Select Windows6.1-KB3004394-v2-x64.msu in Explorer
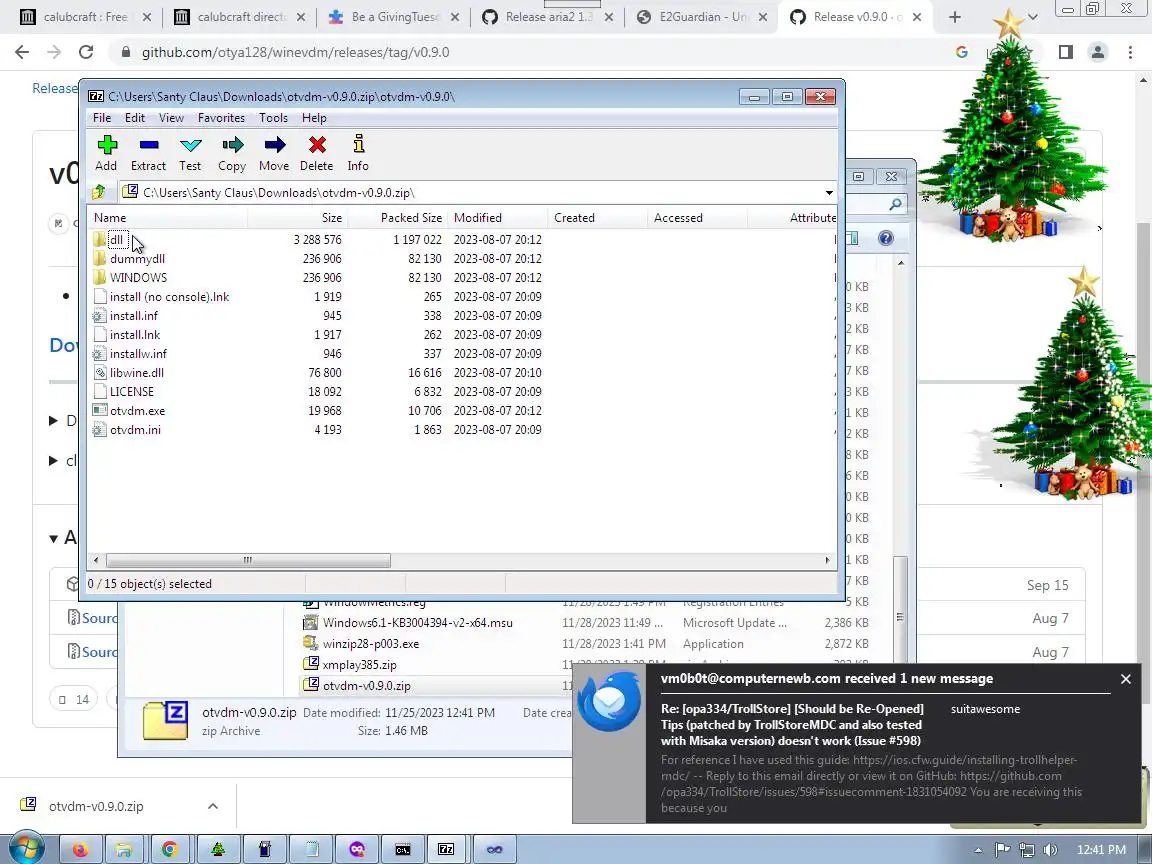The image size is (1152, 864). pyautogui.click(x=417, y=623)
